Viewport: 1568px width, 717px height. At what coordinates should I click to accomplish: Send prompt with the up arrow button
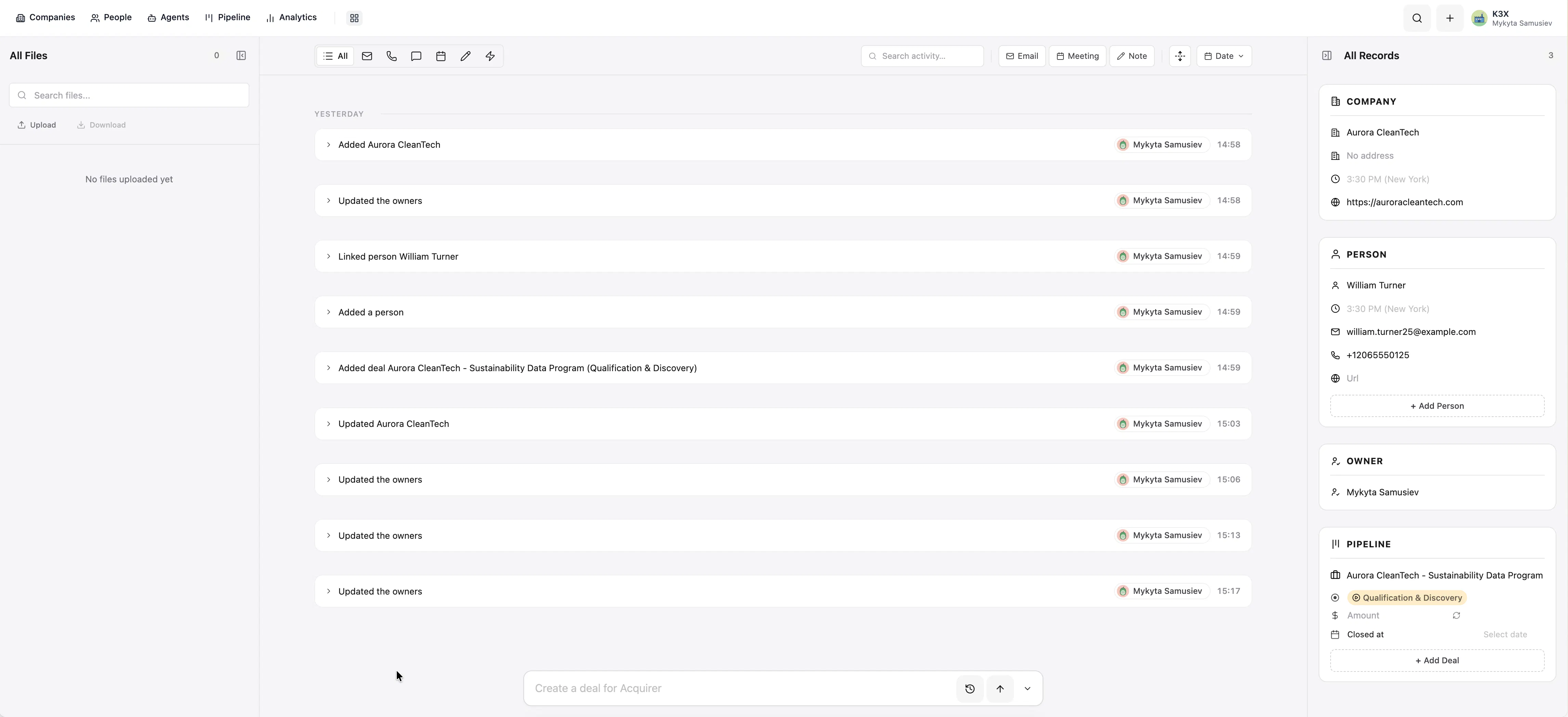point(999,688)
